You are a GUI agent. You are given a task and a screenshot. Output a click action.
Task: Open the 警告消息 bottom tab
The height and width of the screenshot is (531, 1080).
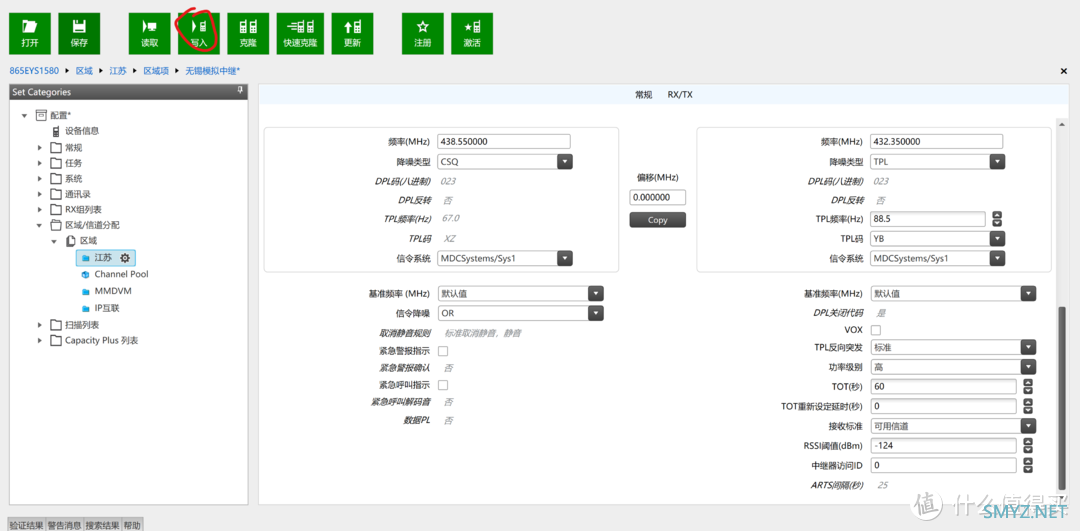64,525
